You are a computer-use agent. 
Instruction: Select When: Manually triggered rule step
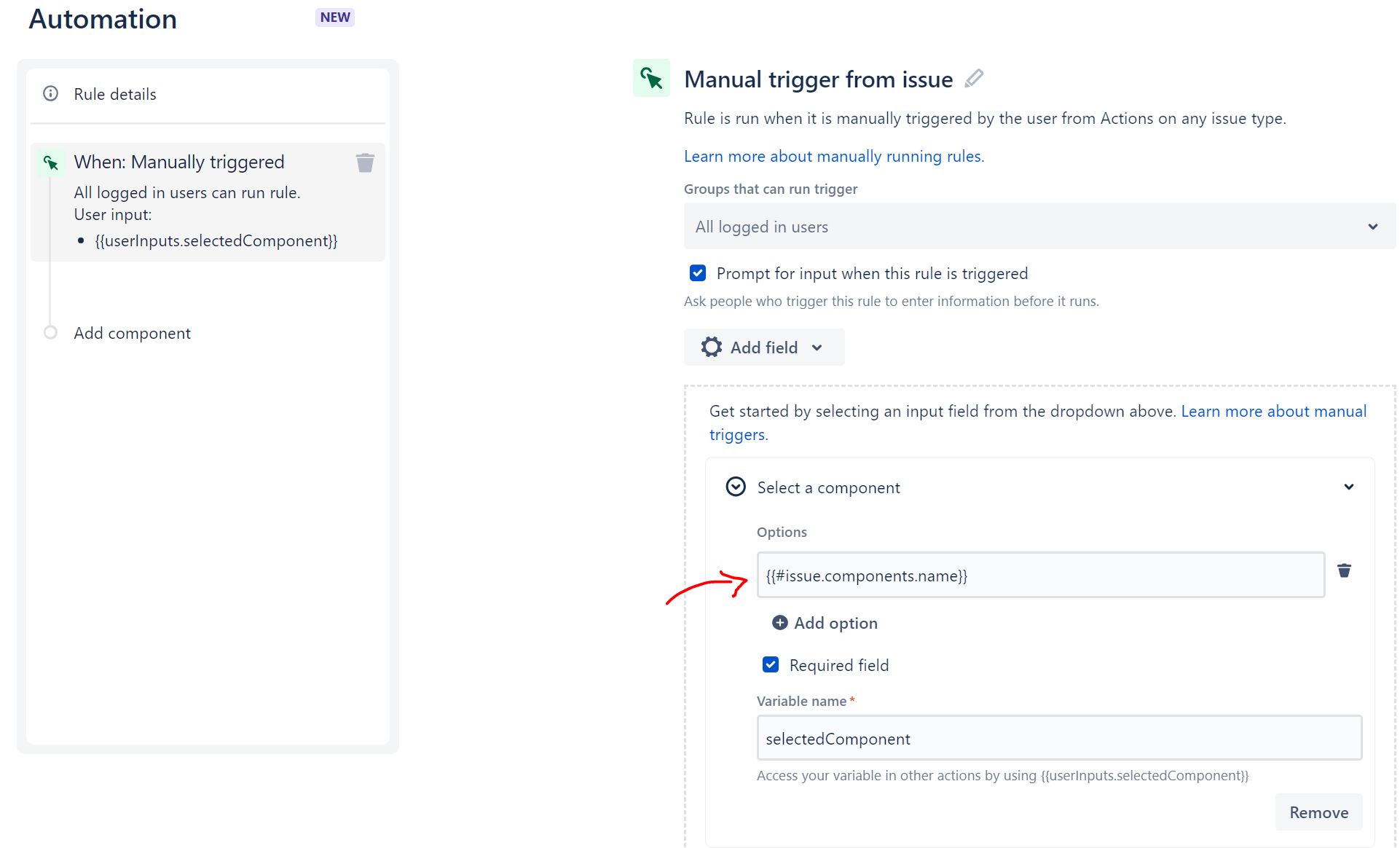click(x=179, y=162)
